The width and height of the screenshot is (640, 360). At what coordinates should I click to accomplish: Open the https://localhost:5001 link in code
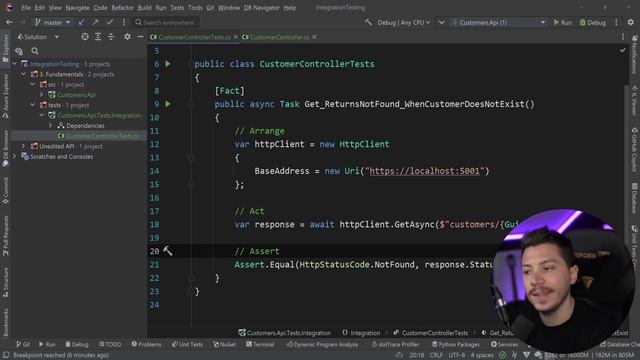[x=424, y=171]
